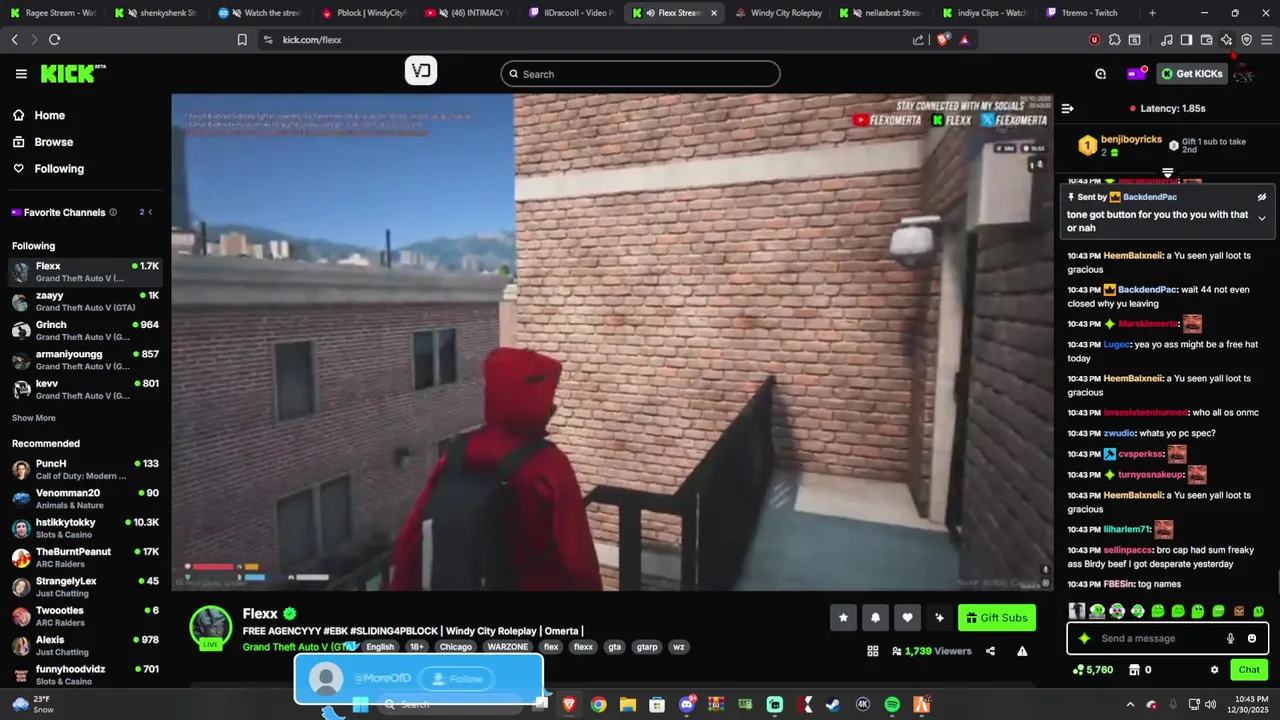Open TheBurntPeanut recommended channel
The height and width of the screenshot is (720, 1280).
tap(85, 558)
